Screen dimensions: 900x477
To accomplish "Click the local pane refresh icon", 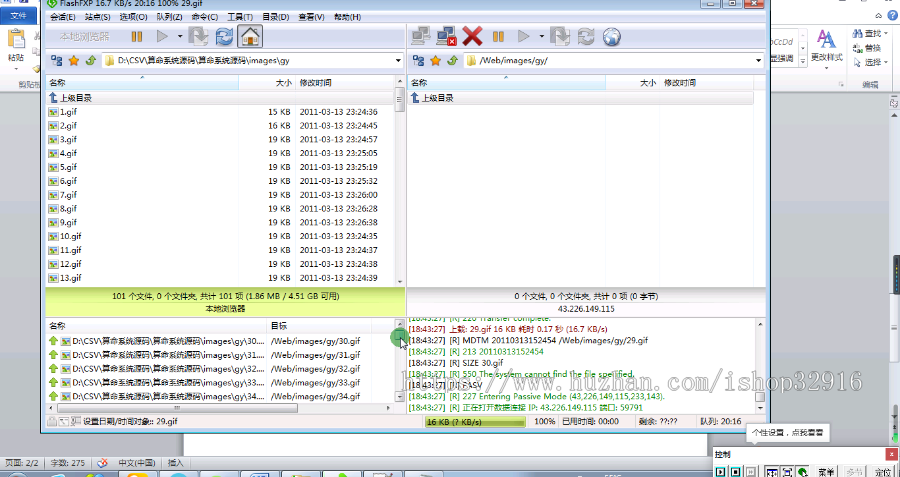I will tap(224, 37).
